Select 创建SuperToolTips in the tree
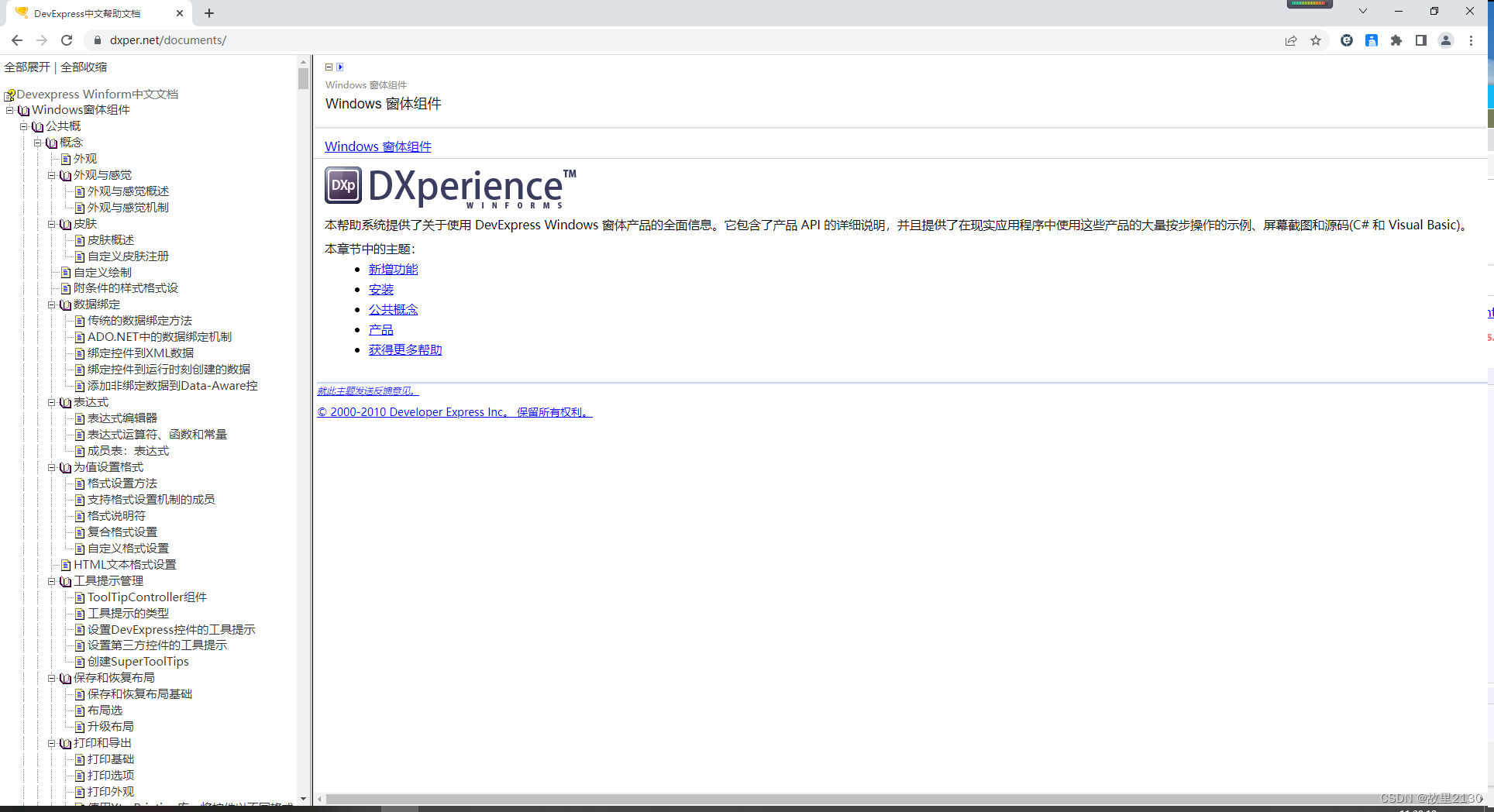This screenshot has width=1494, height=812. click(138, 662)
